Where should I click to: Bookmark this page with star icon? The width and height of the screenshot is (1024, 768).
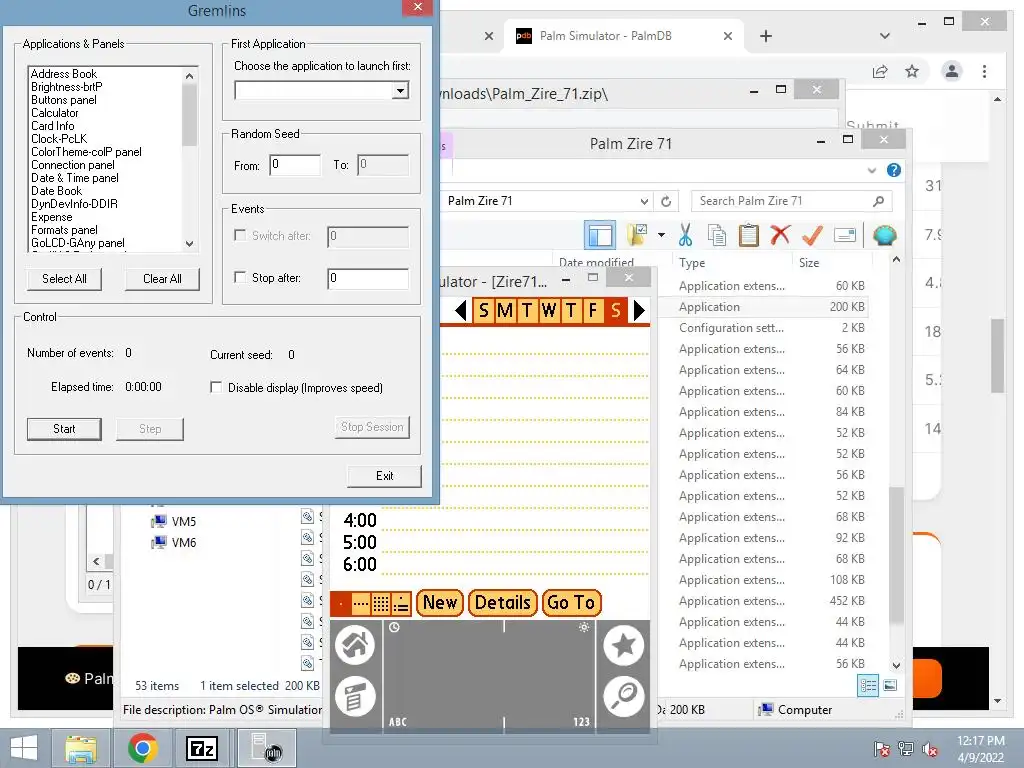(x=912, y=71)
